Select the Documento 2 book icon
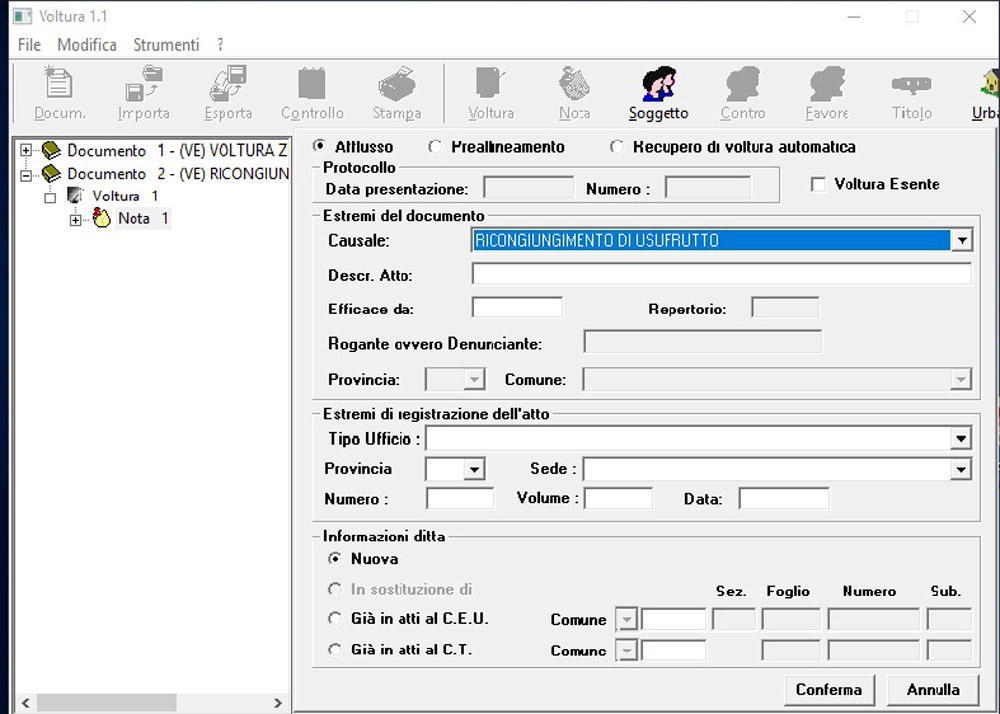1000x714 pixels. [51, 173]
